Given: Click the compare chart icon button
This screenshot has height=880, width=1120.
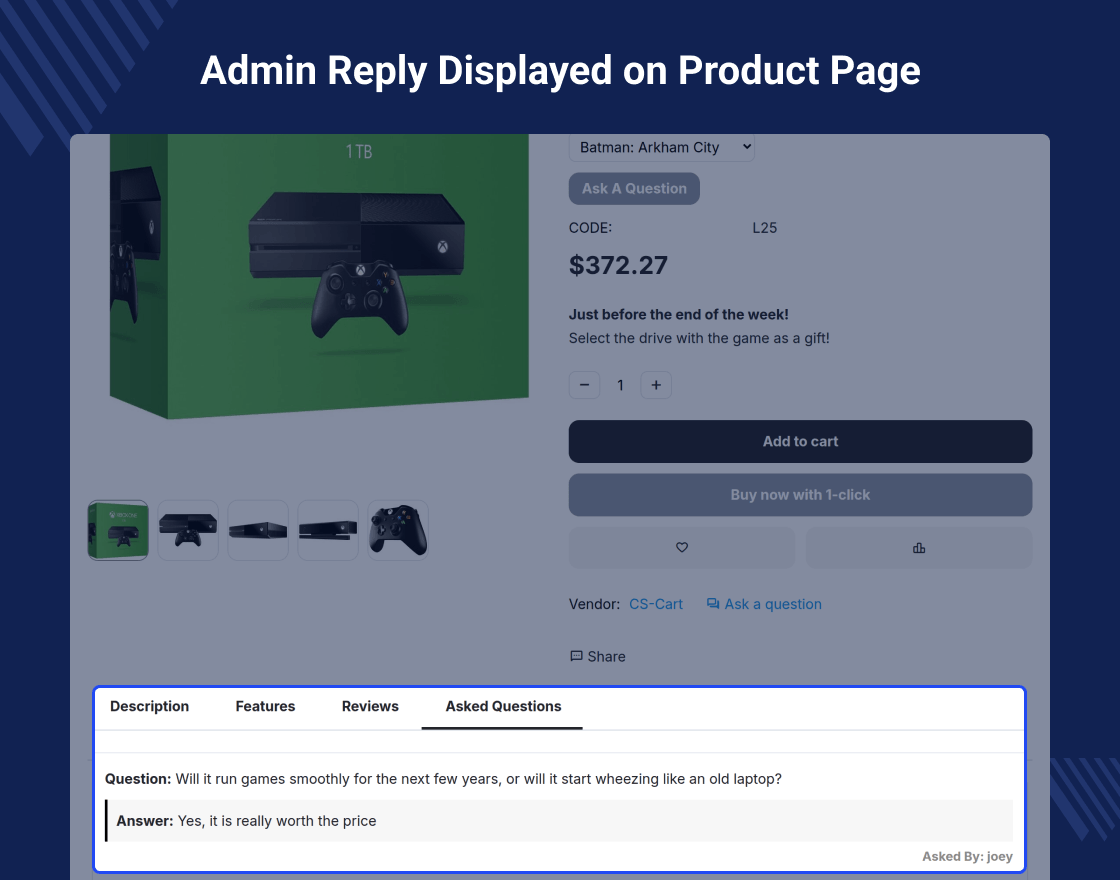Looking at the screenshot, I should (x=919, y=548).
